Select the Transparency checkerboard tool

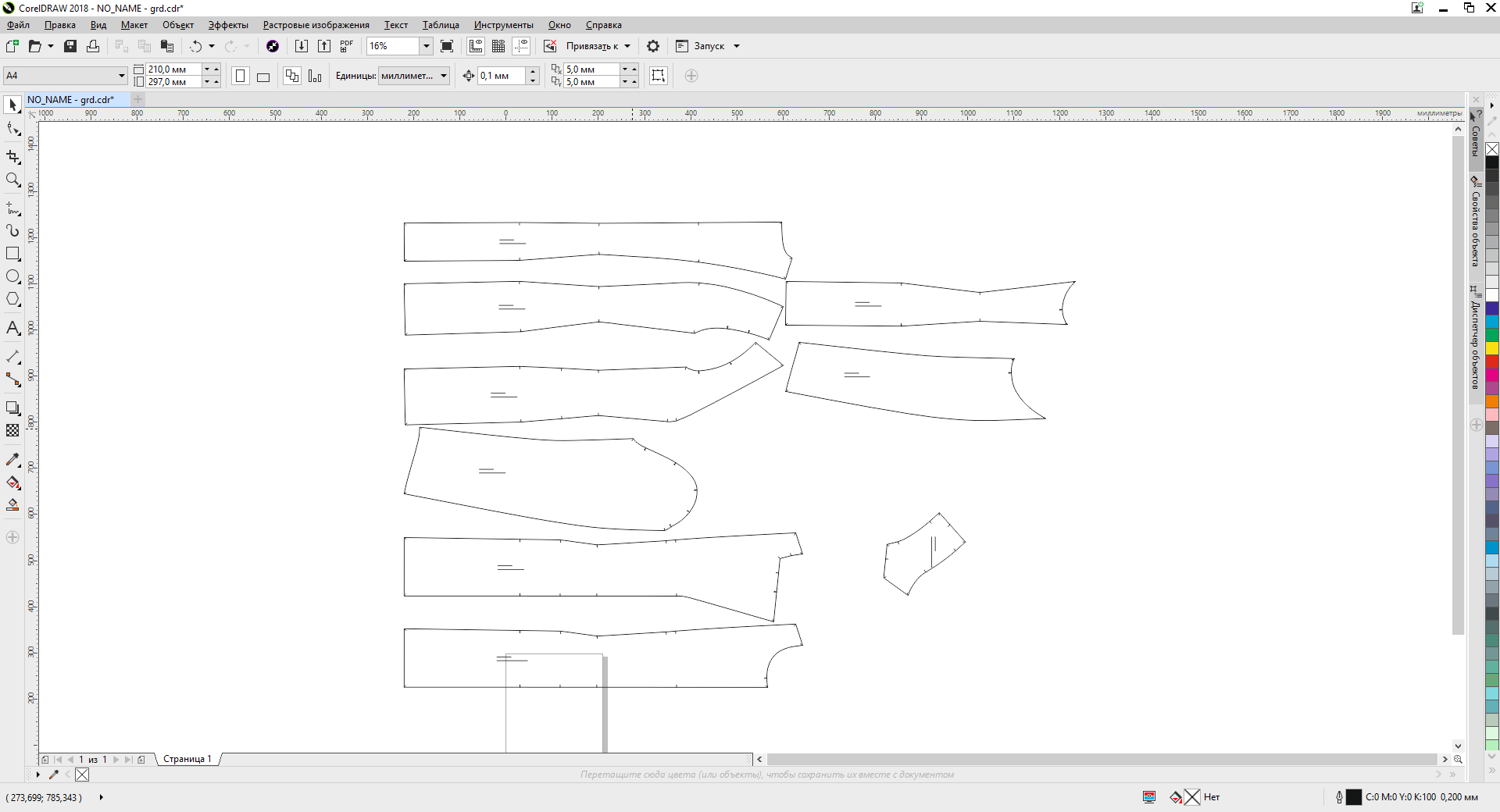coord(12,430)
